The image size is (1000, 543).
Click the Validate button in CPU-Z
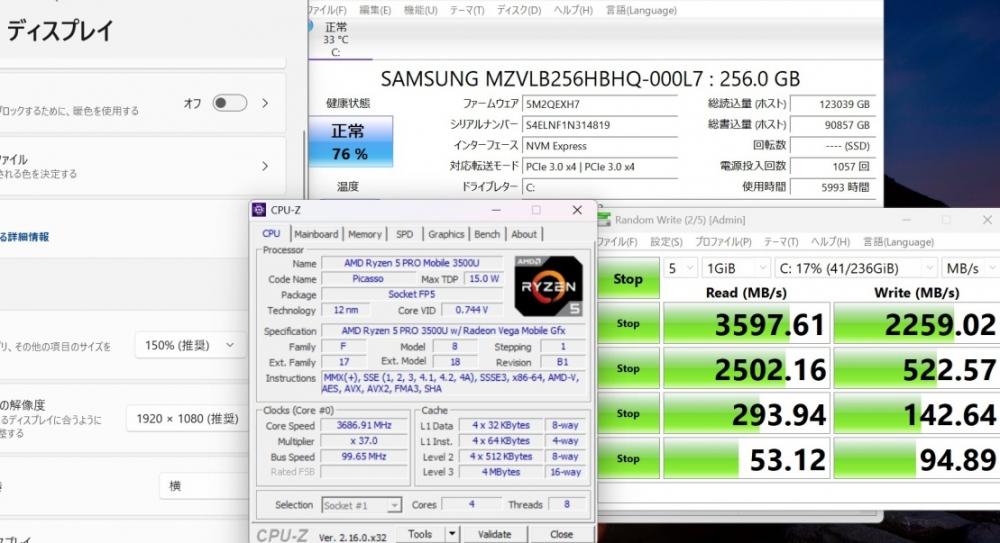click(x=495, y=534)
